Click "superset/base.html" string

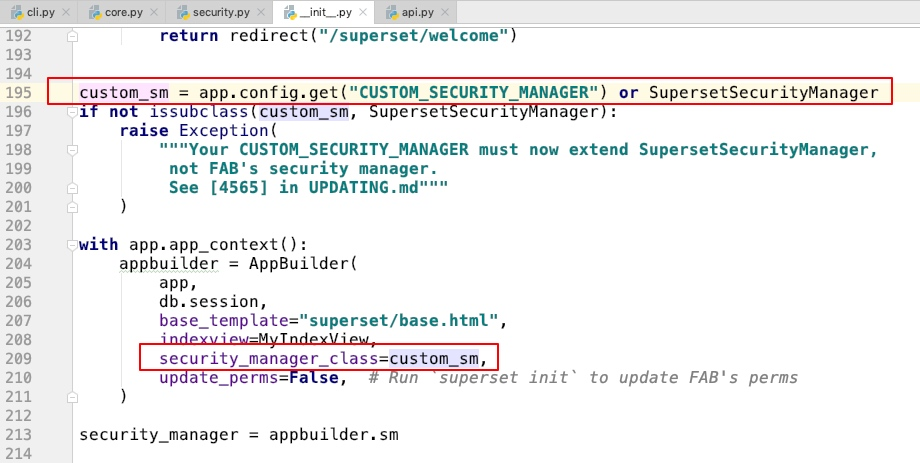coord(398,321)
